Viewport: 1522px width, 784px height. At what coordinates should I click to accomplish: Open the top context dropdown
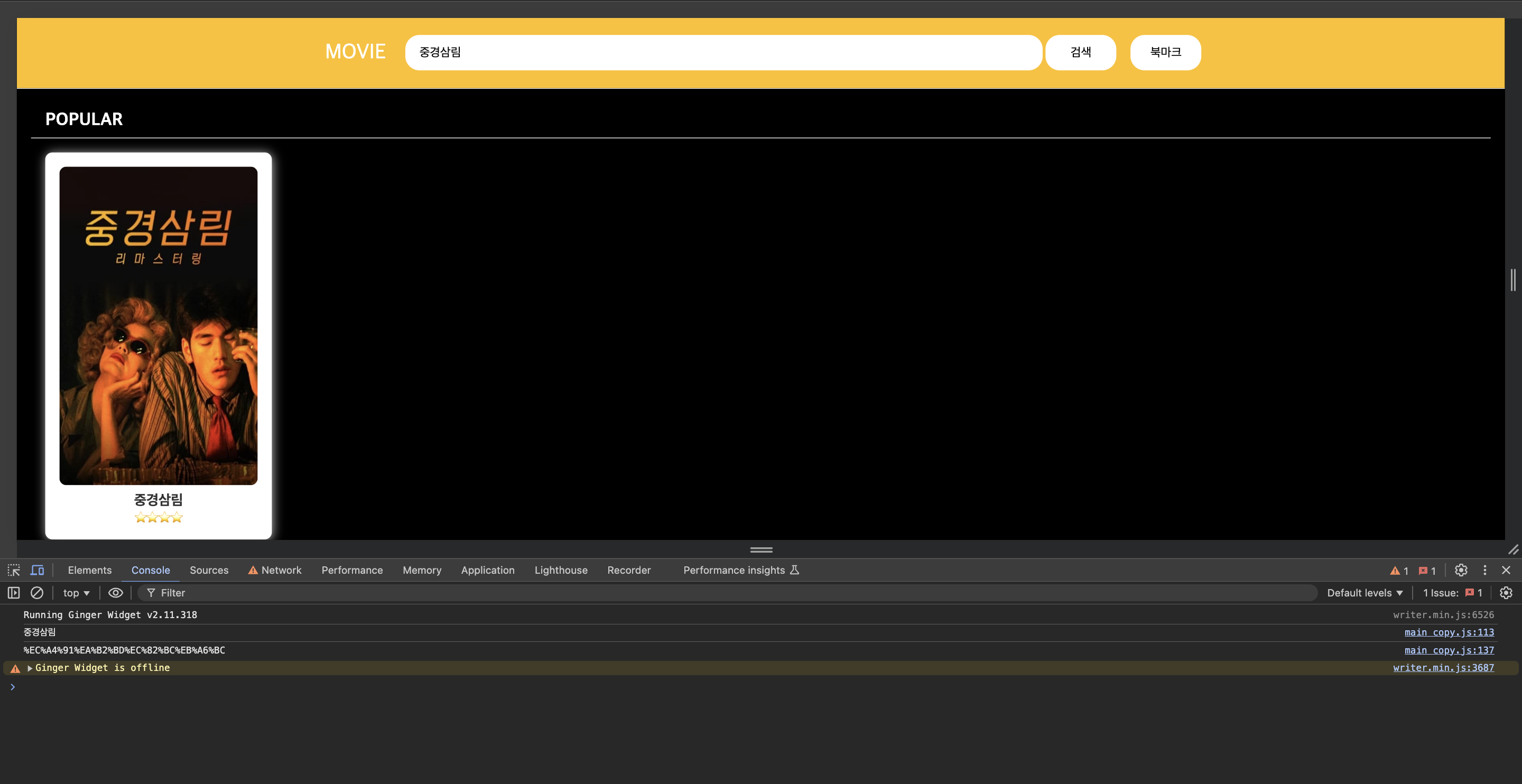click(76, 593)
